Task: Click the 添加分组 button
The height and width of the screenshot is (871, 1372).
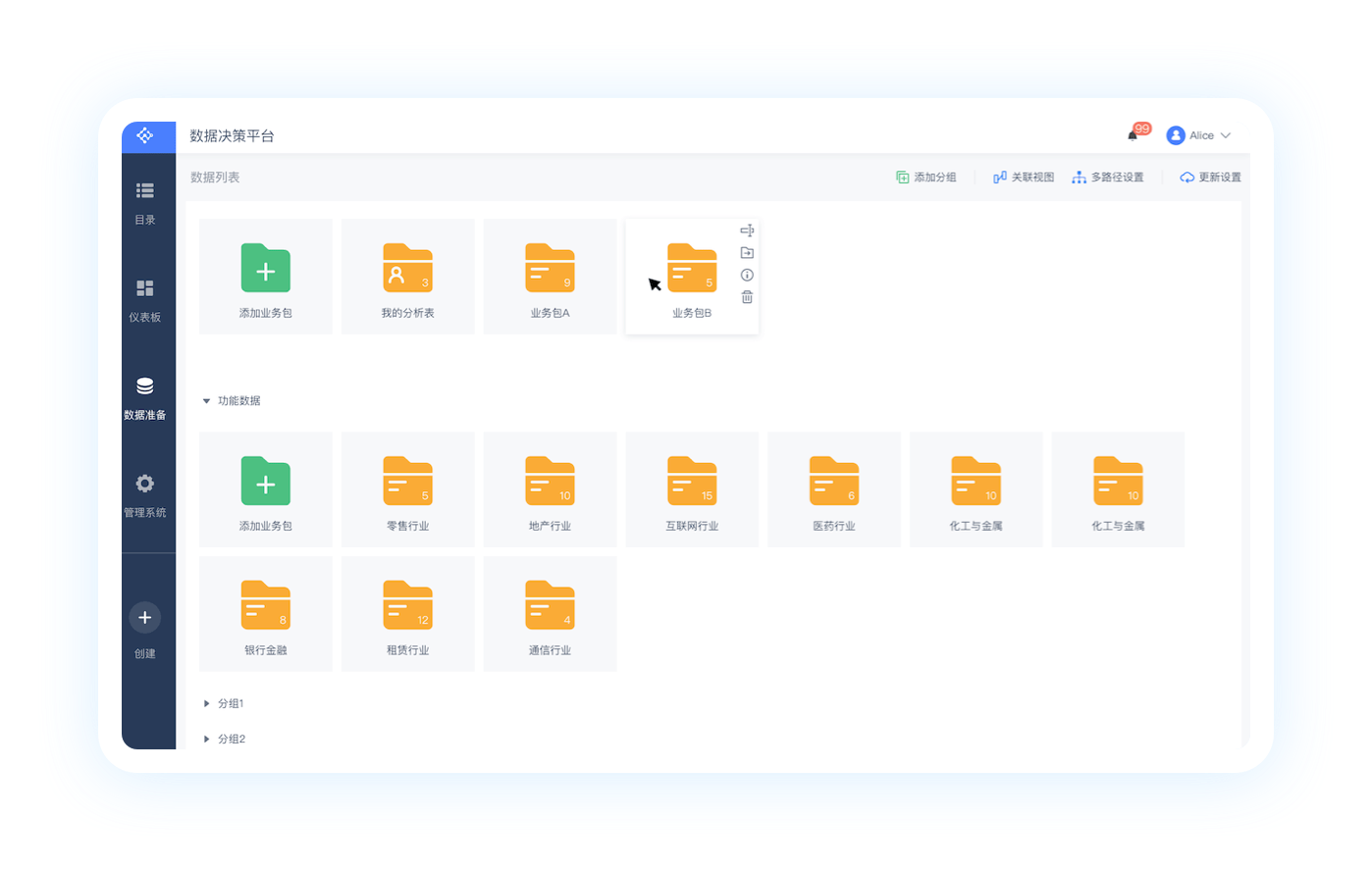Action: 925,178
